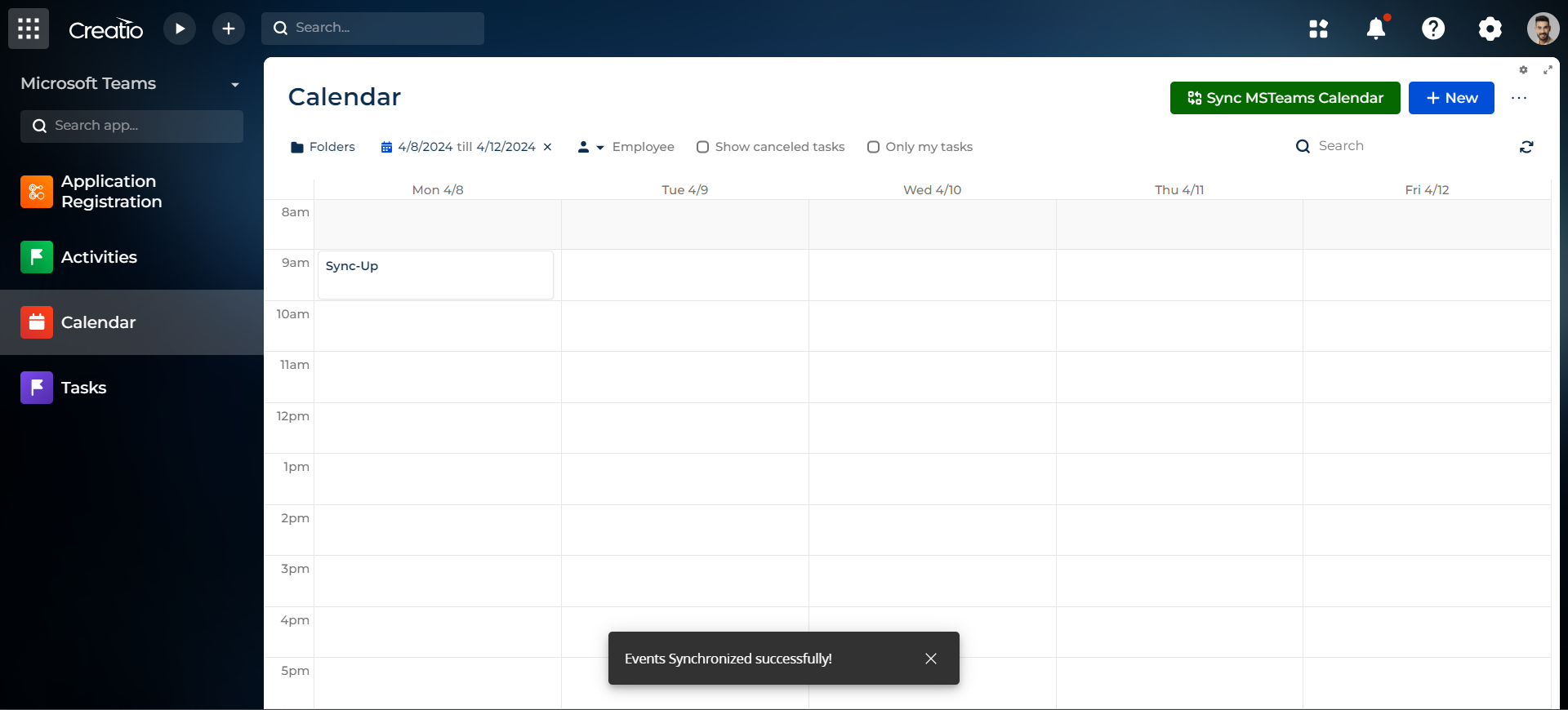The image size is (1568, 710).
Task: Open the date range 4/8/2024 till 4/12/2024
Action: click(458, 147)
